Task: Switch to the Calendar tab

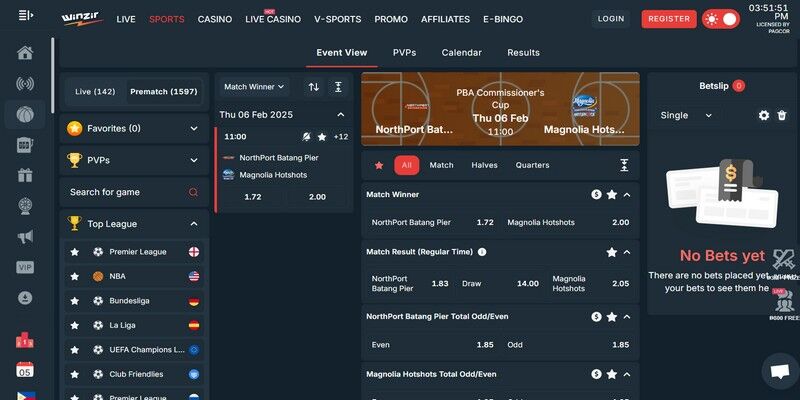Action: 461,53
